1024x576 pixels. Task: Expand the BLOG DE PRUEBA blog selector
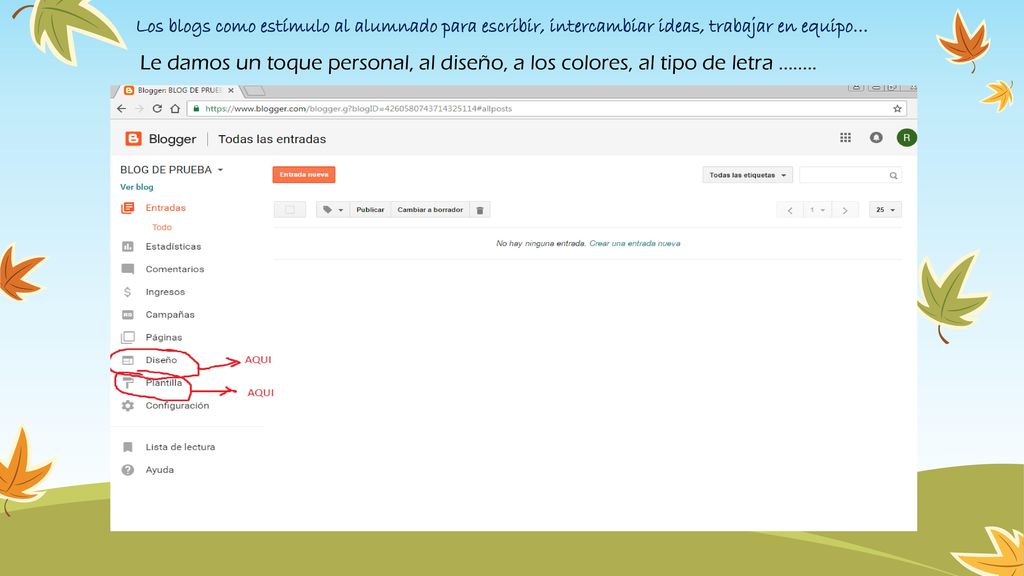(172, 170)
